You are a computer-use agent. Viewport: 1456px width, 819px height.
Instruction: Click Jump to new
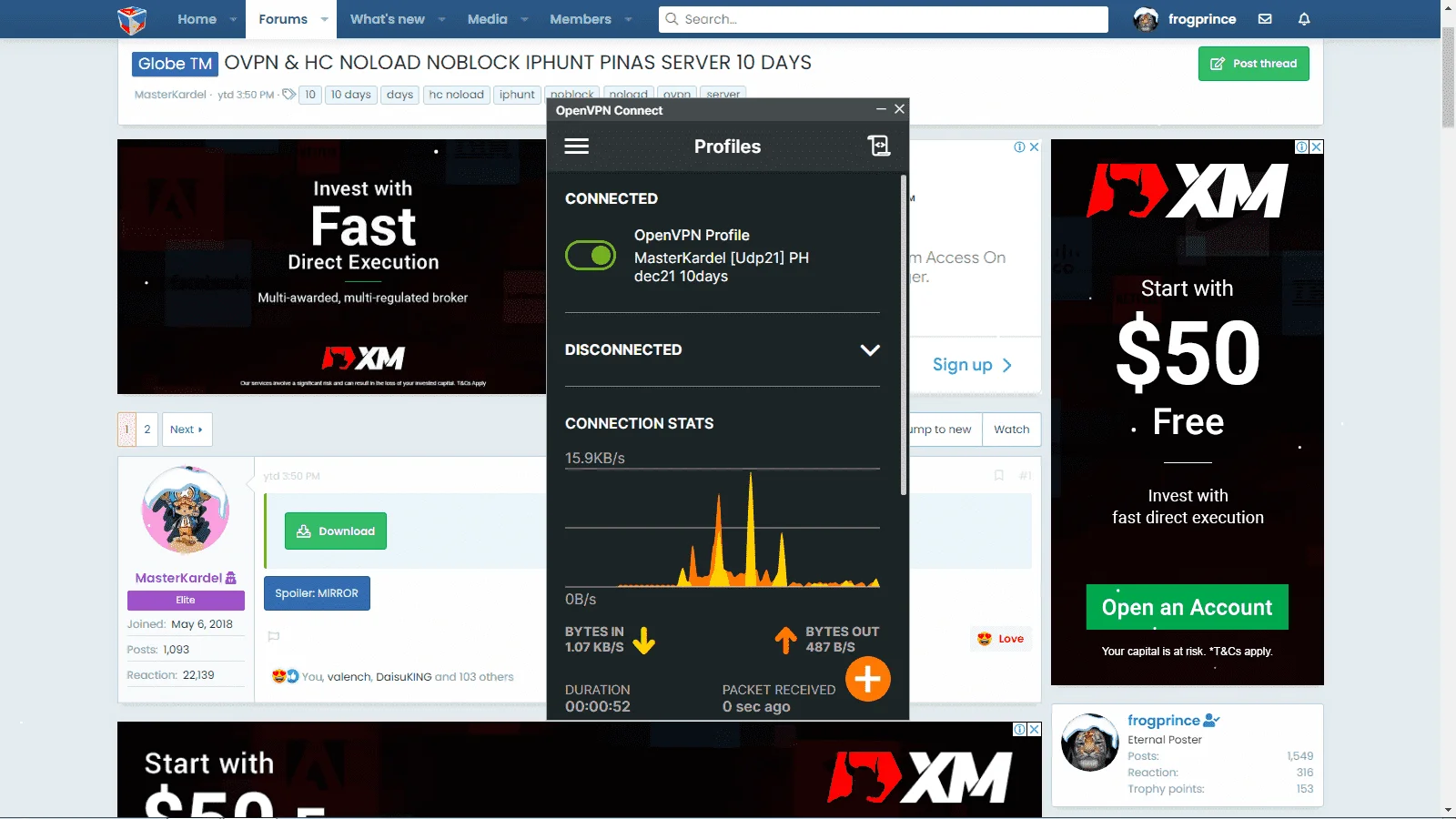coord(945,430)
